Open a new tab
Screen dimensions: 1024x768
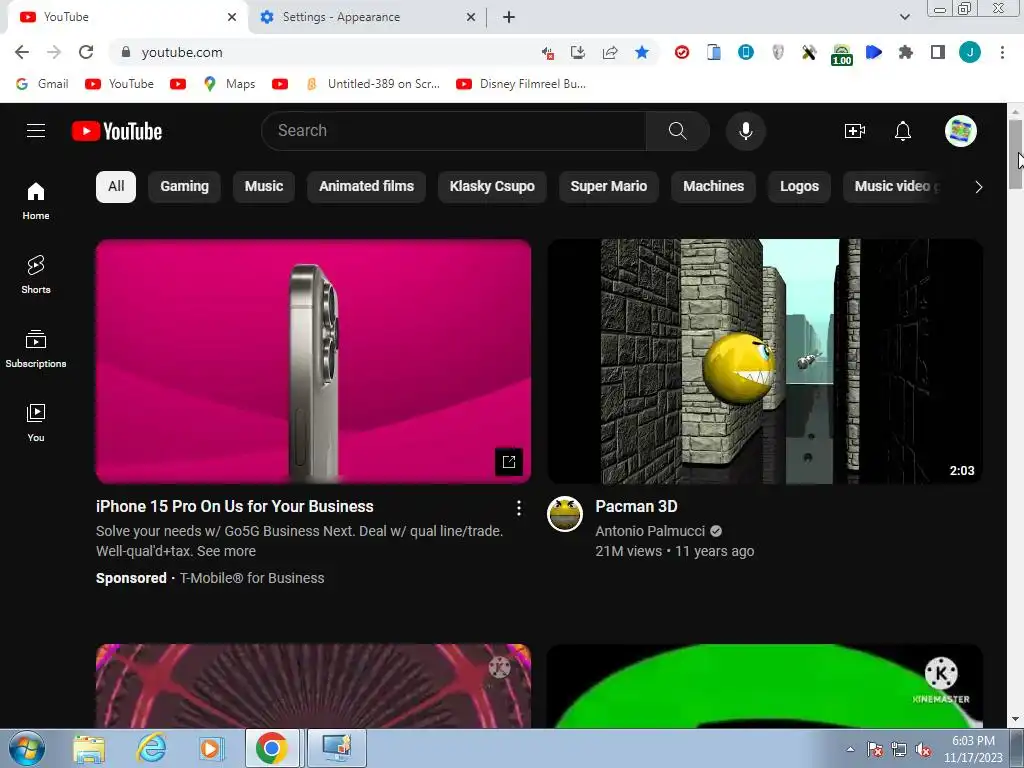509,17
